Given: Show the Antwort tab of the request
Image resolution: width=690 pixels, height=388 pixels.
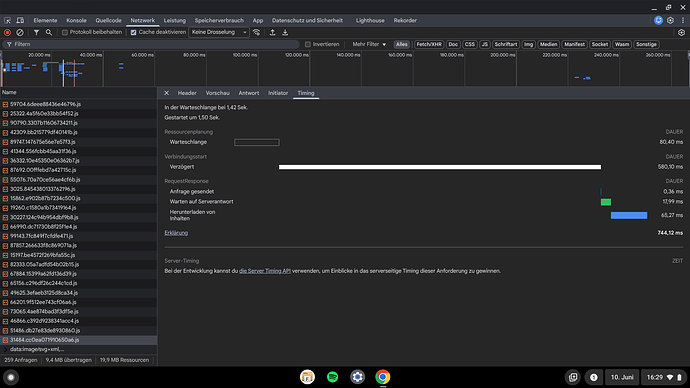Looking at the screenshot, I should pyautogui.click(x=249, y=93).
